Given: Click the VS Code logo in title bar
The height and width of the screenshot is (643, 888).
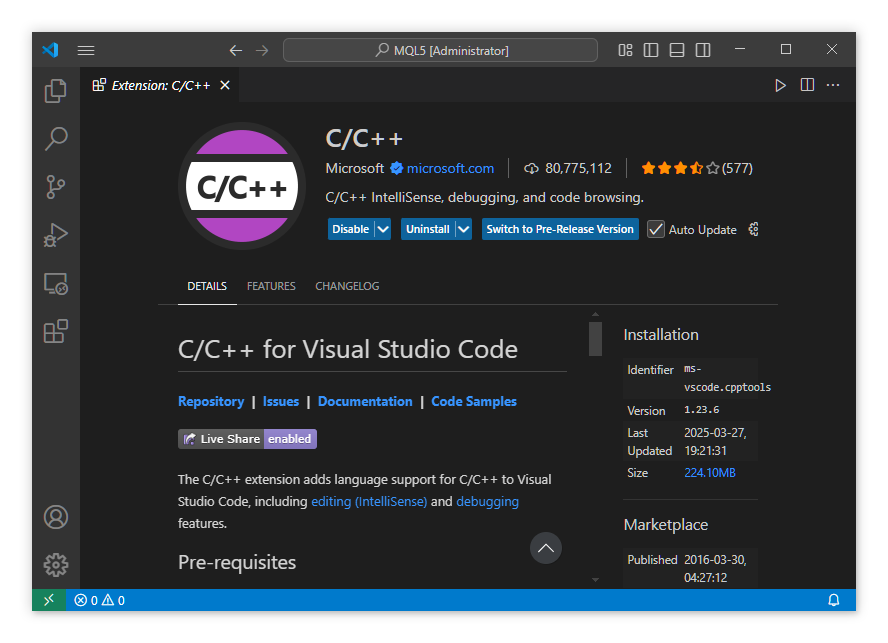Looking at the screenshot, I should 50,50.
